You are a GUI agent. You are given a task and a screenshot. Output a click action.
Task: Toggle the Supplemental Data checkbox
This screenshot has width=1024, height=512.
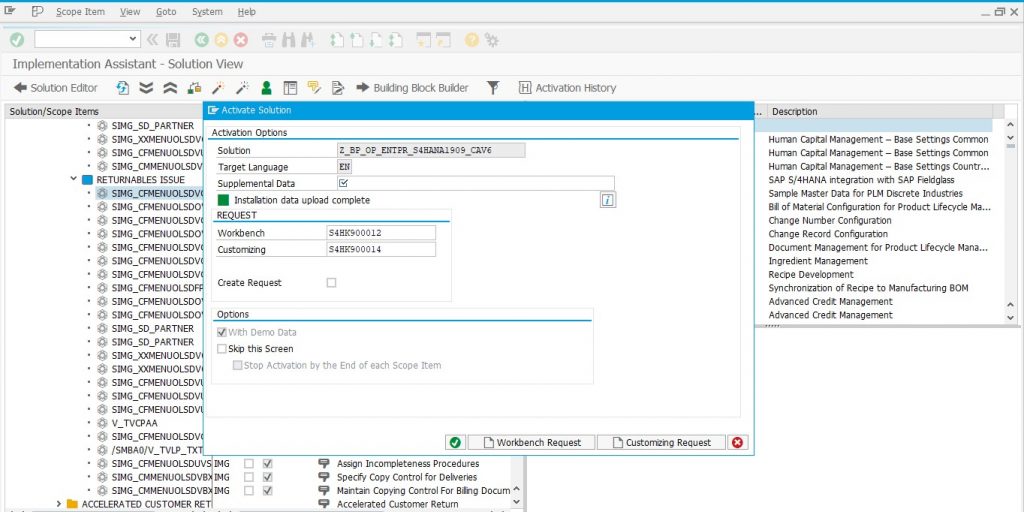pos(344,184)
